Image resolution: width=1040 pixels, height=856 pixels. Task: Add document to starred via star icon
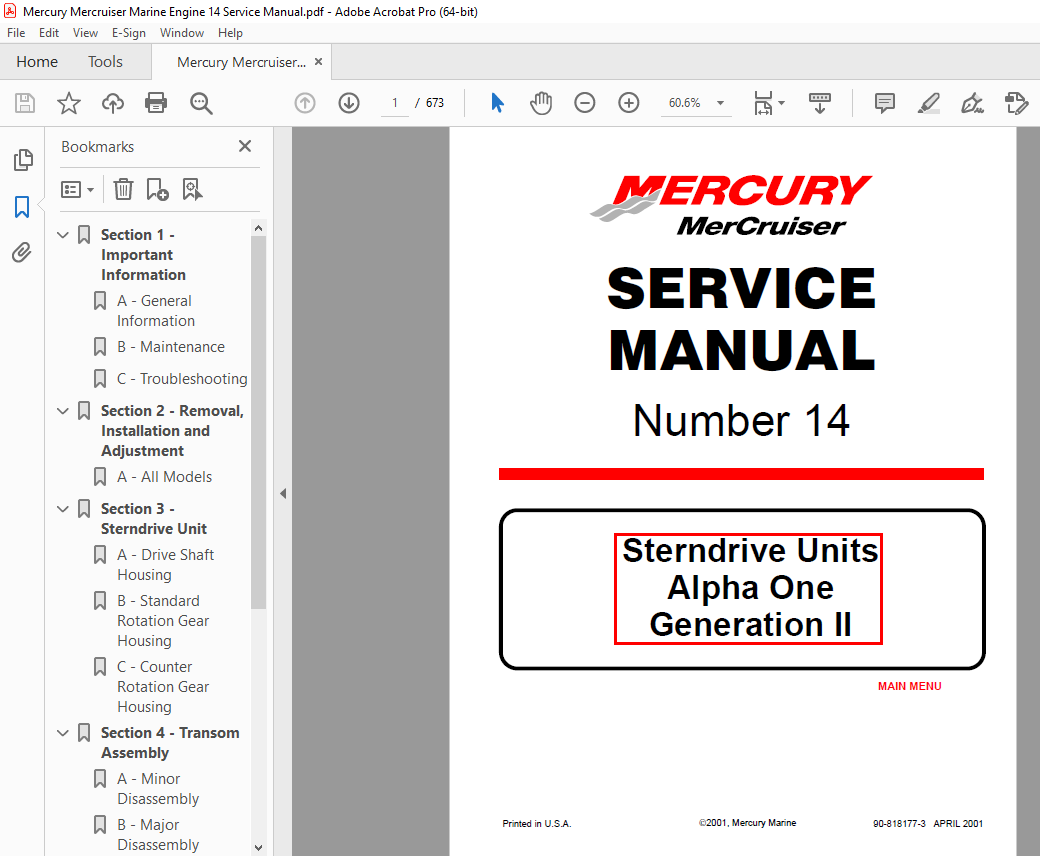68,103
